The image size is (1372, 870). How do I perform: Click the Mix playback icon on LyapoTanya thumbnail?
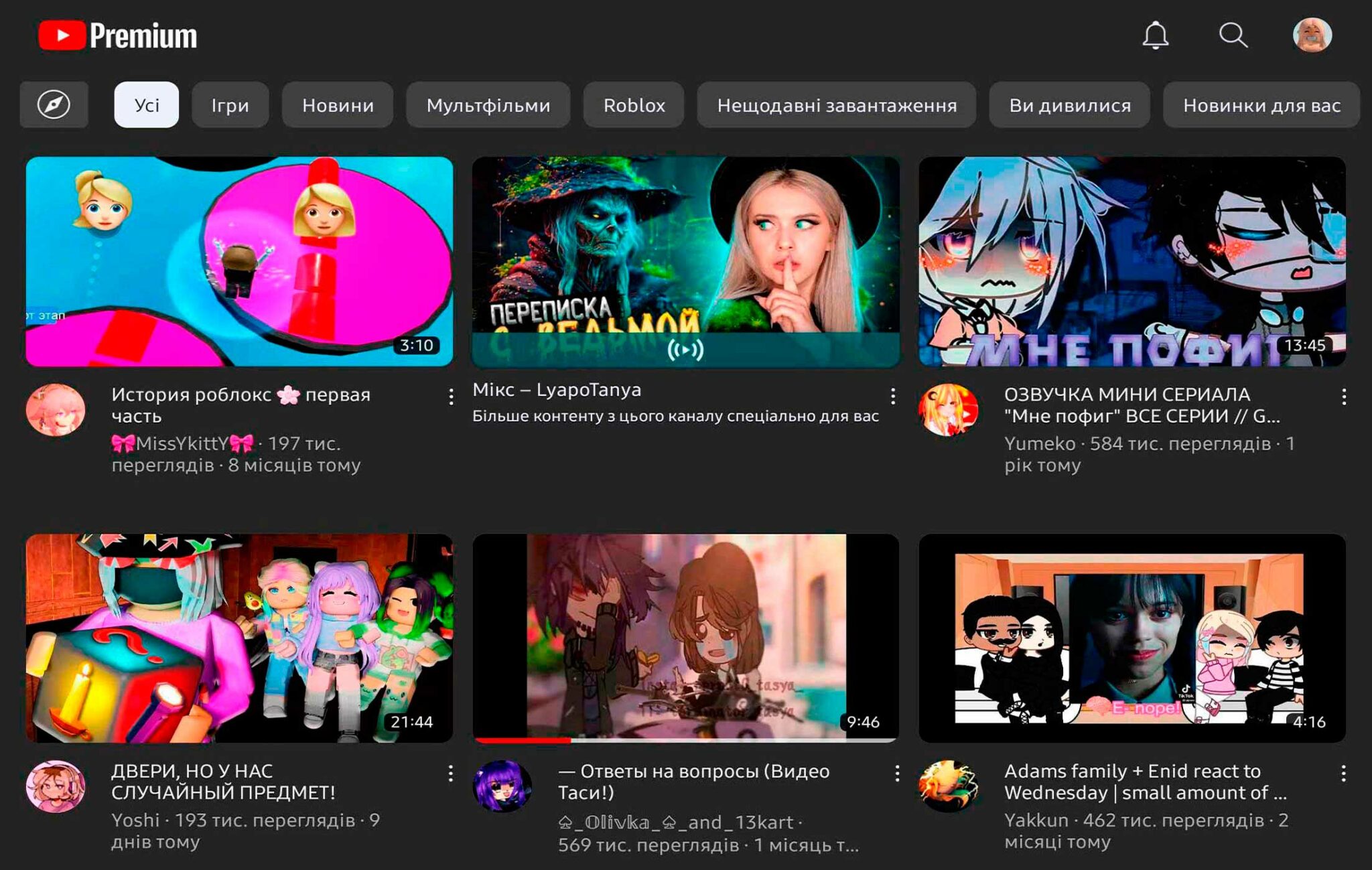[x=685, y=348]
